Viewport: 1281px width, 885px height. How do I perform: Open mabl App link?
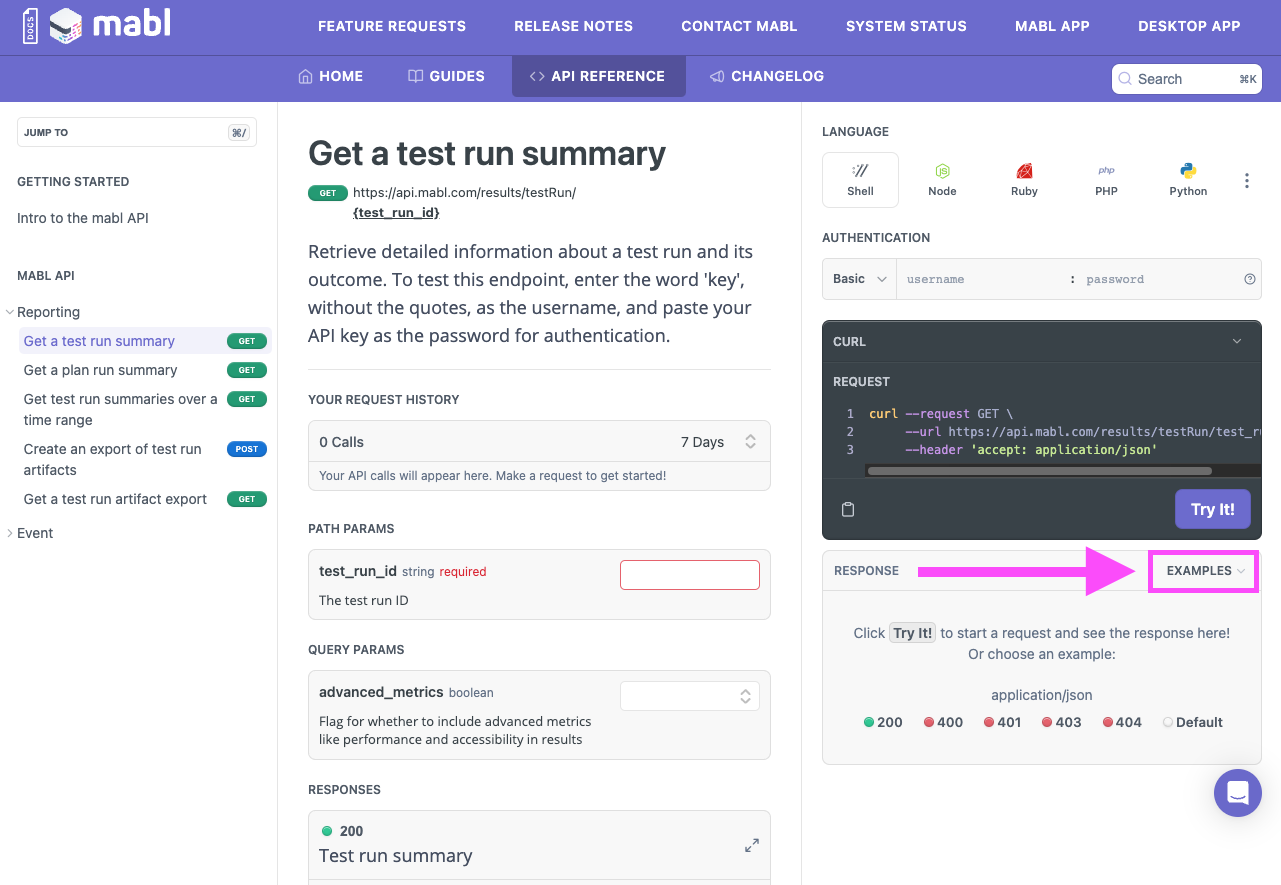coord(1052,26)
